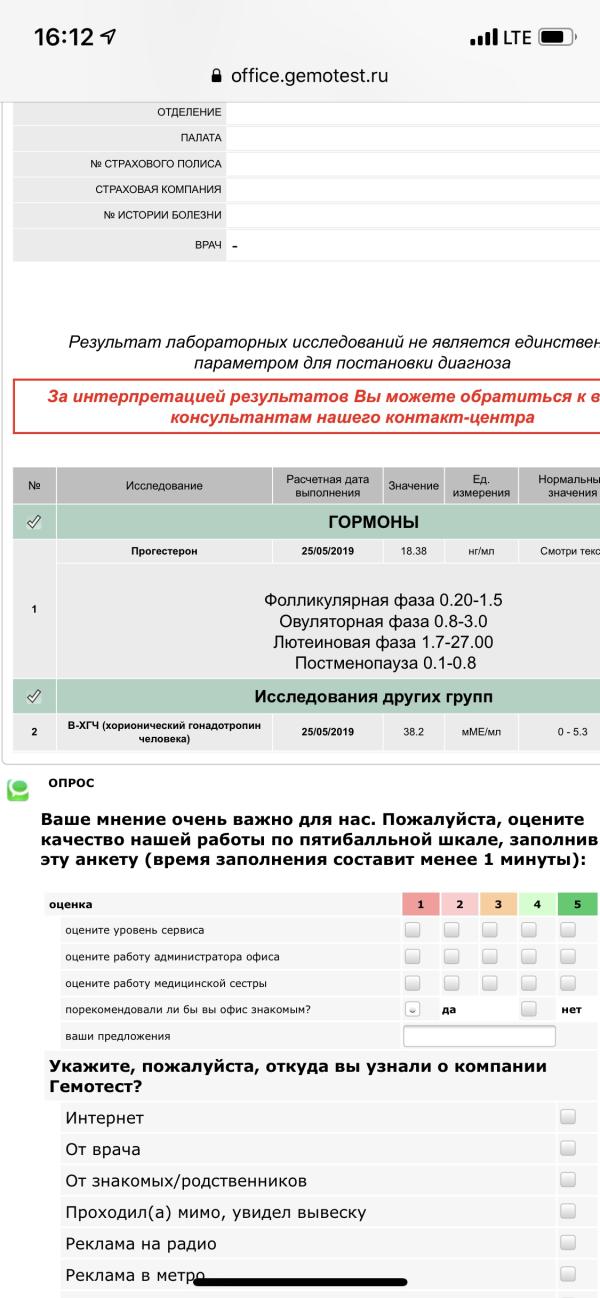The image size is (600, 1298).
Task: Check the От врача source option
Action: coord(568,1149)
